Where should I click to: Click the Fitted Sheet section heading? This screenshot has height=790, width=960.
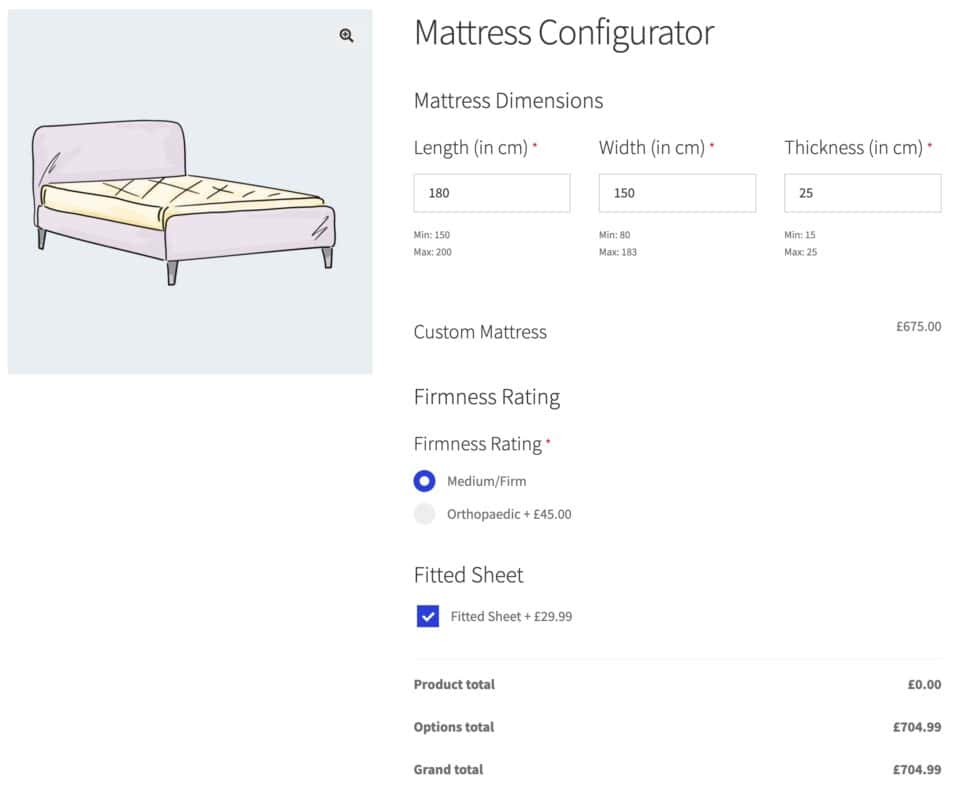[x=468, y=575]
